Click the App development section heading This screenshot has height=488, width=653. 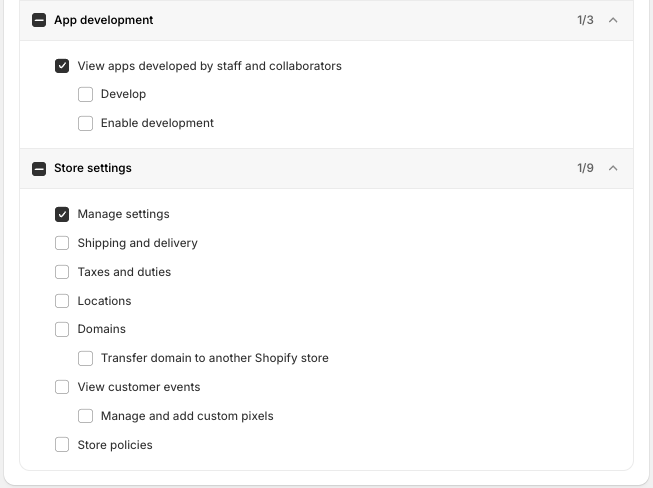point(104,20)
